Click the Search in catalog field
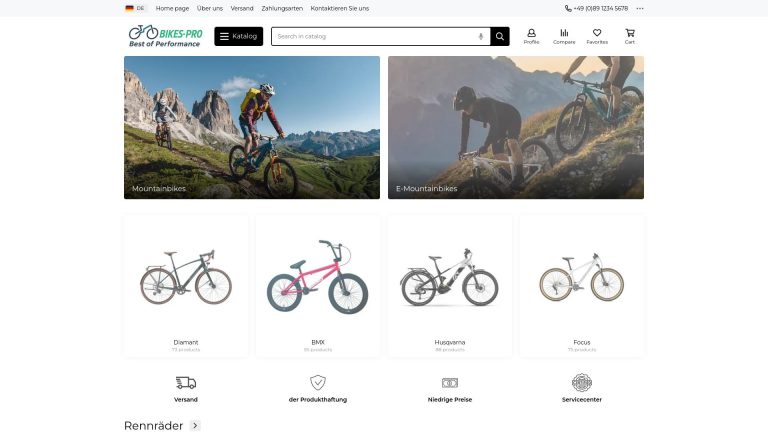Screen dimensions: 768x432 pos(373,37)
